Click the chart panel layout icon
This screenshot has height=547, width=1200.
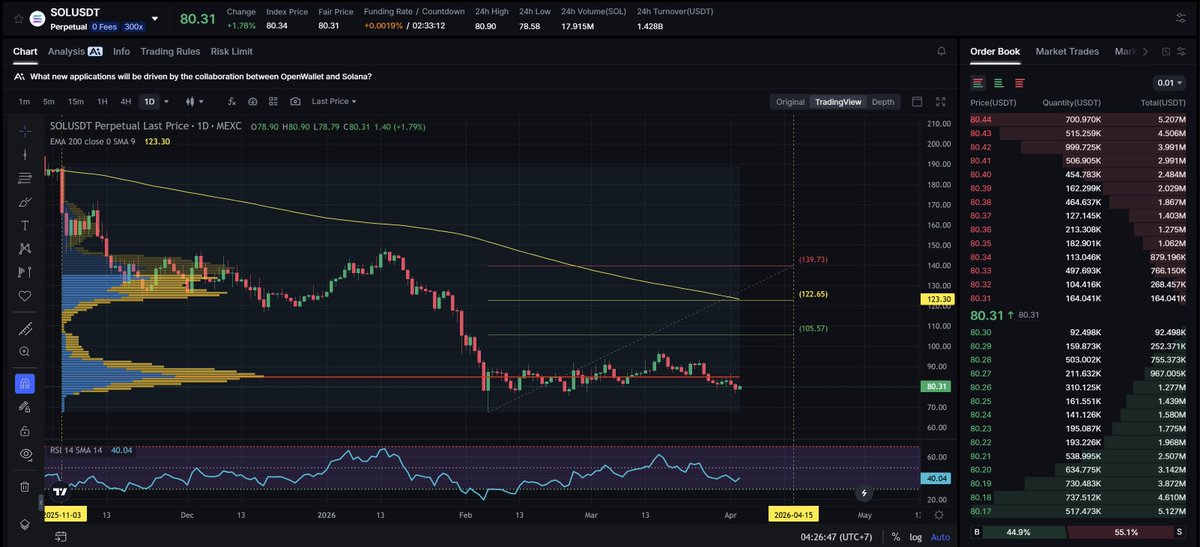917,101
